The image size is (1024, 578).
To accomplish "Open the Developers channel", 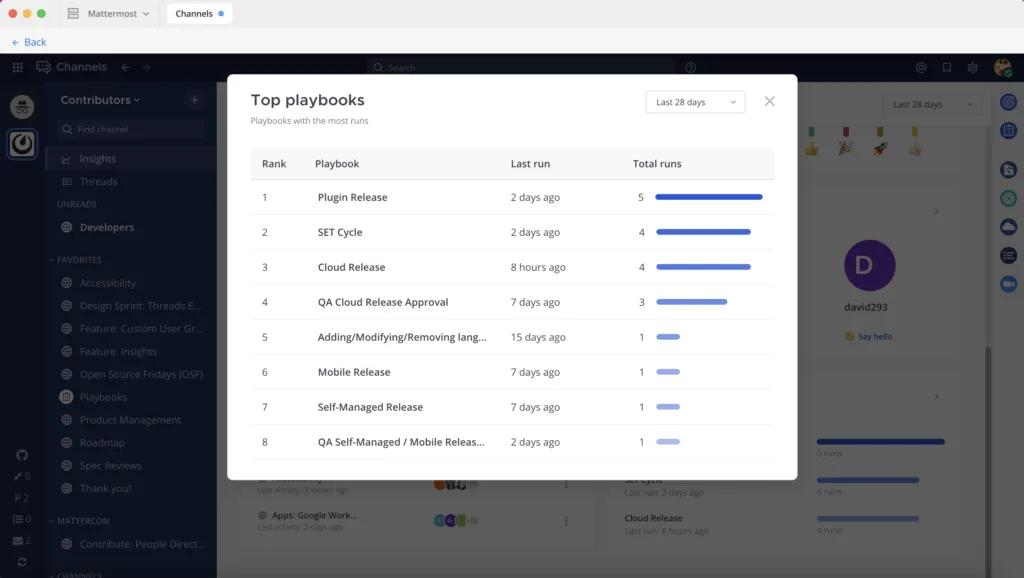I will (x=131, y=227).
